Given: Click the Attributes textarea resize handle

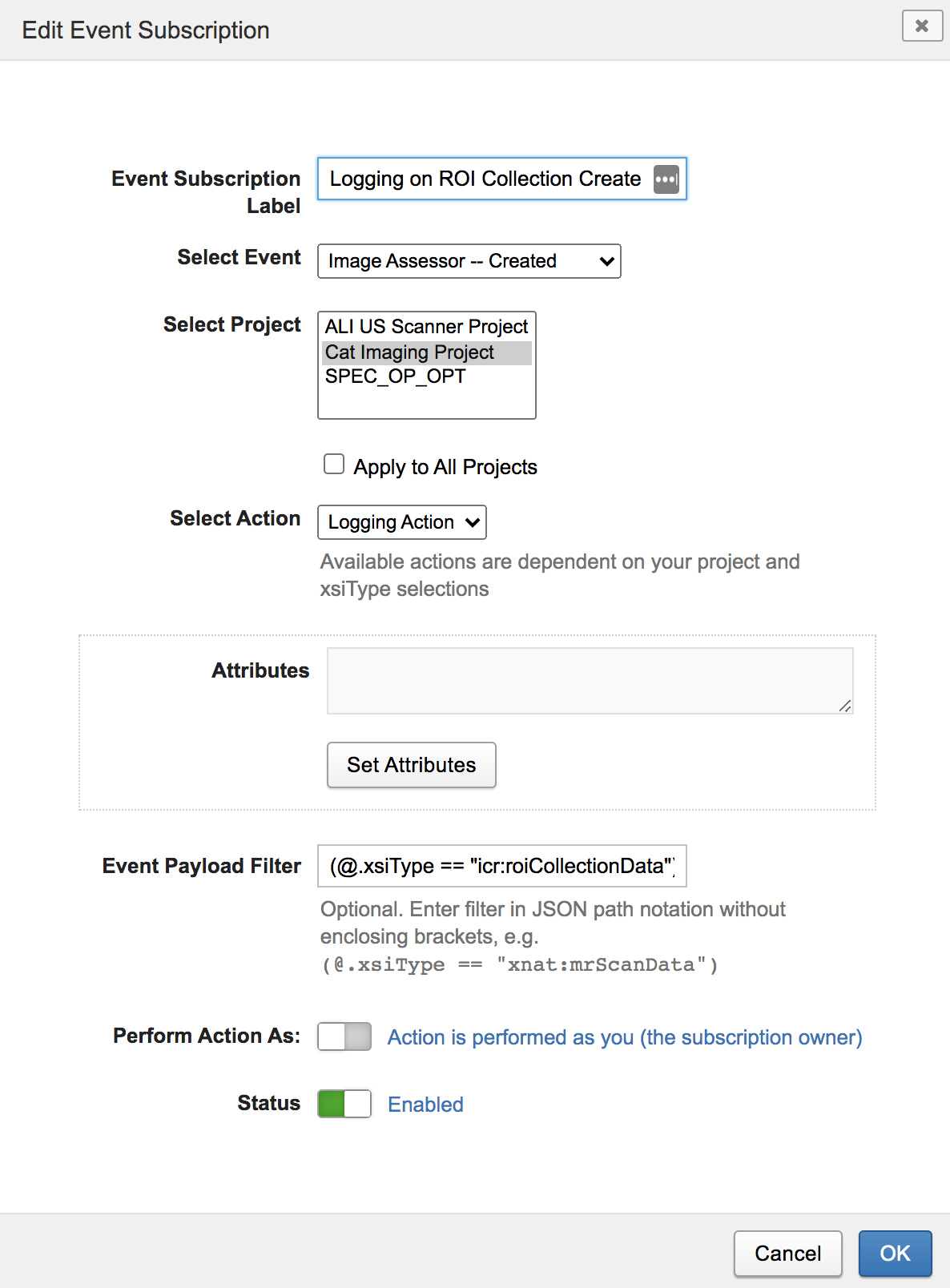Looking at the screenshot, I should (x=845, y=706).
